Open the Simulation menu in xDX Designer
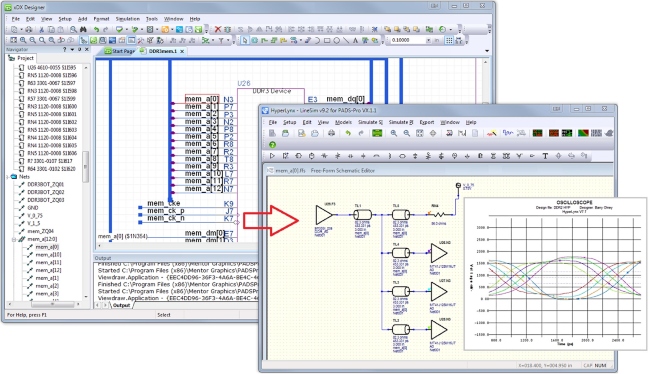The width and height of the screenshot is (650, 374). click(x=127, y=19)
